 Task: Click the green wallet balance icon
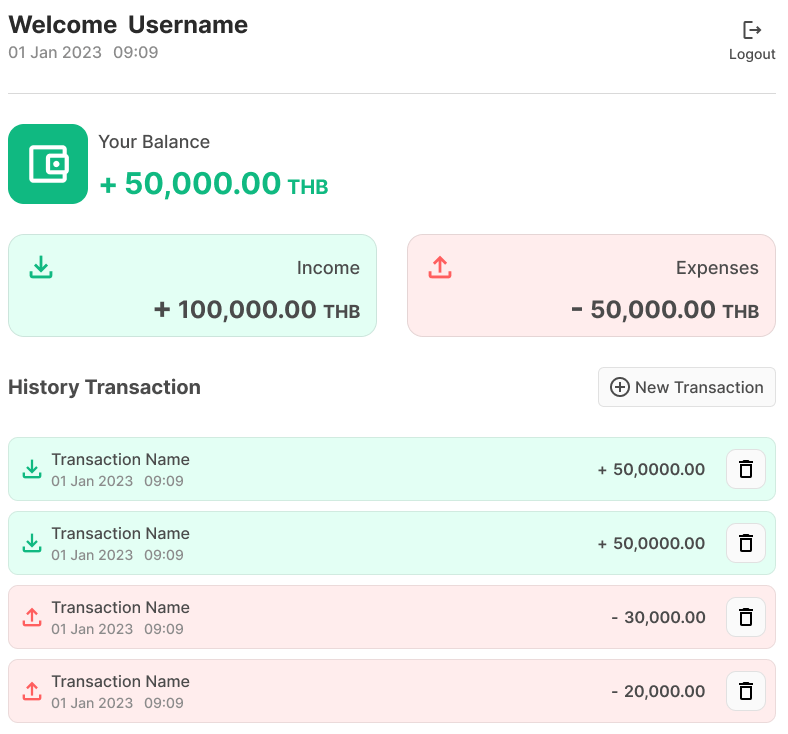coord(48,164)
